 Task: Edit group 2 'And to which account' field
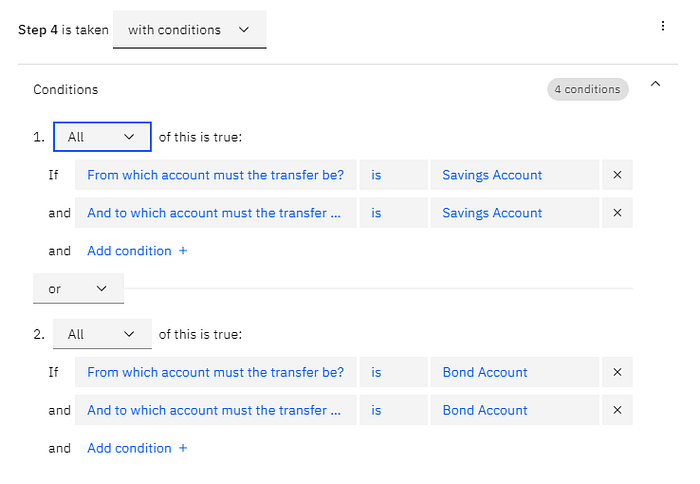[216, 410]
